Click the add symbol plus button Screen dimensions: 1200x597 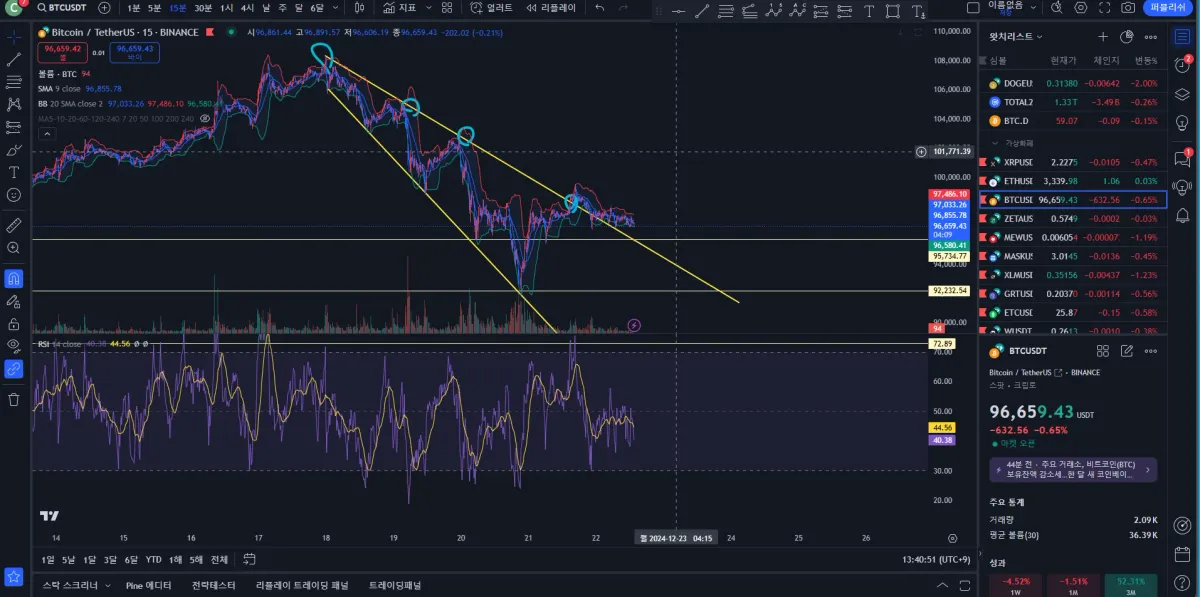104,7
